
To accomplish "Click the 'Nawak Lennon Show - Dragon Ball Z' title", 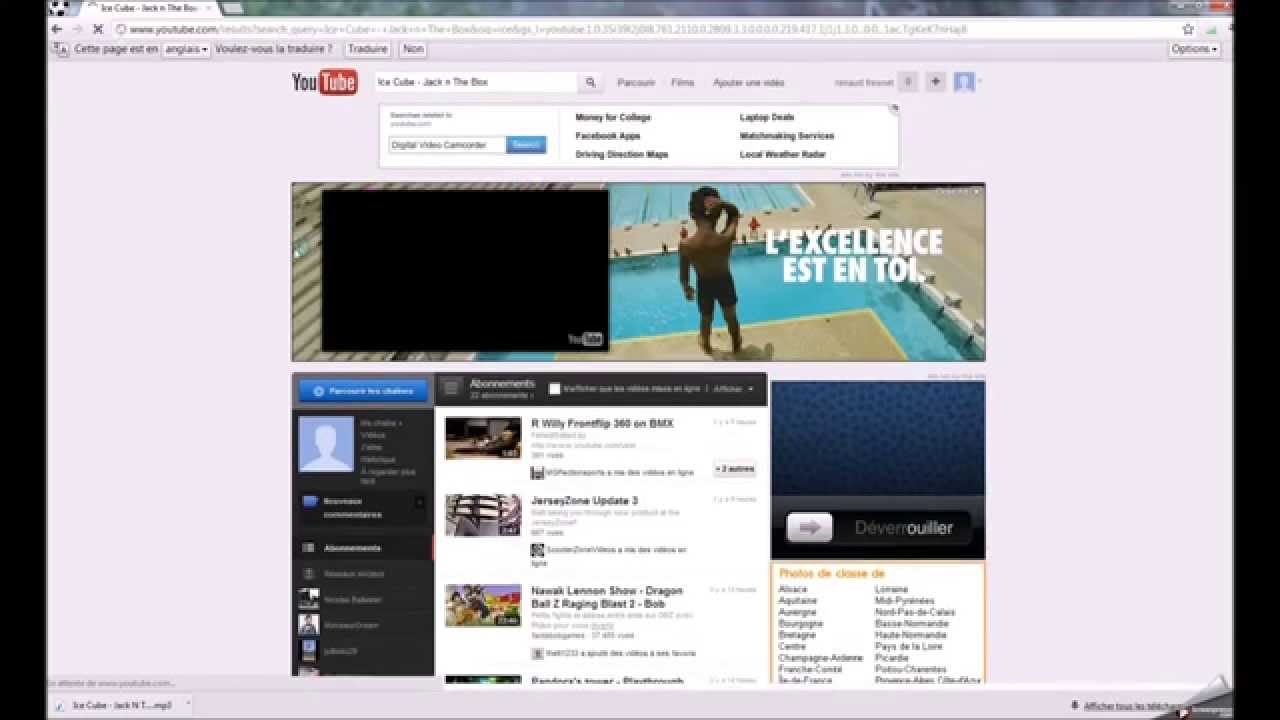I will coord(607,598).
